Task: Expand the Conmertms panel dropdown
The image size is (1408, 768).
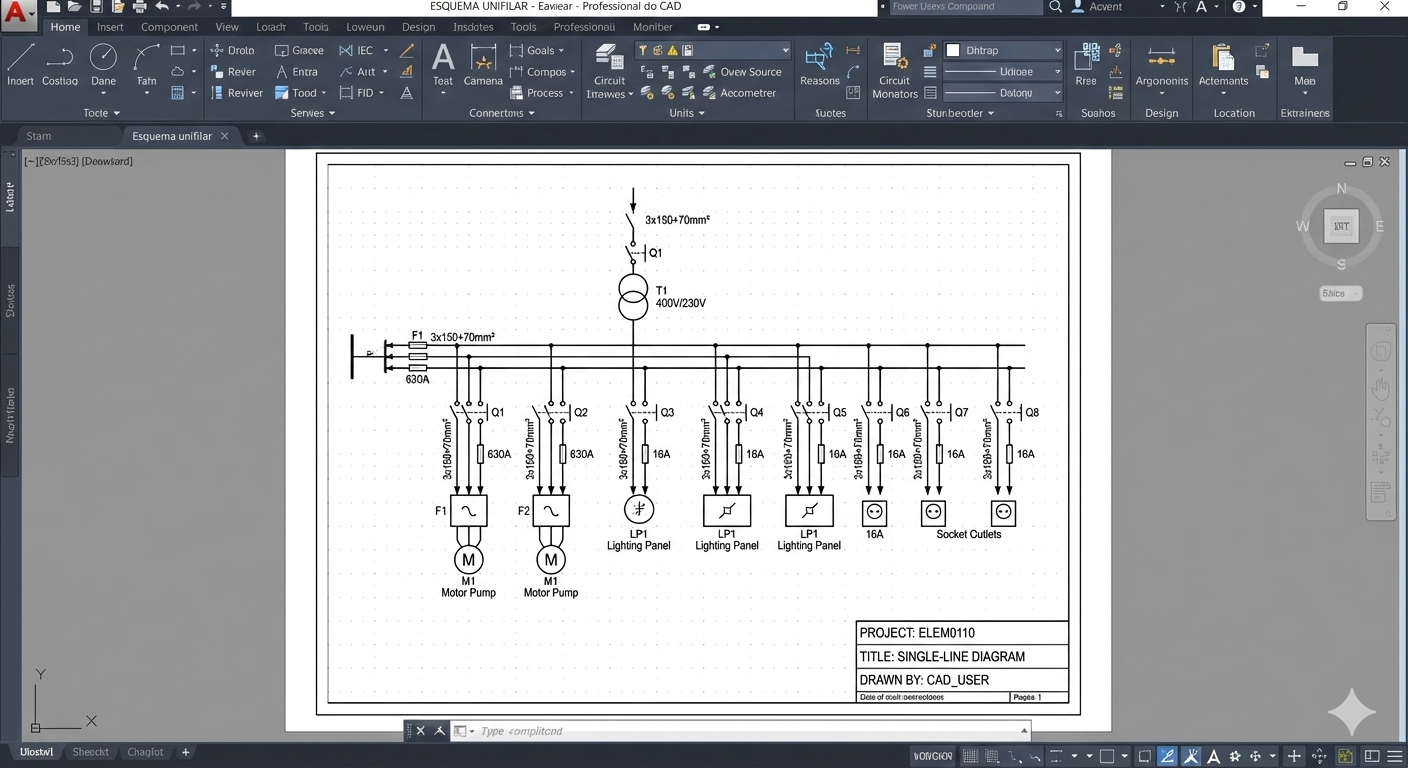Action: pyautogui.click(x=502, y=113)
